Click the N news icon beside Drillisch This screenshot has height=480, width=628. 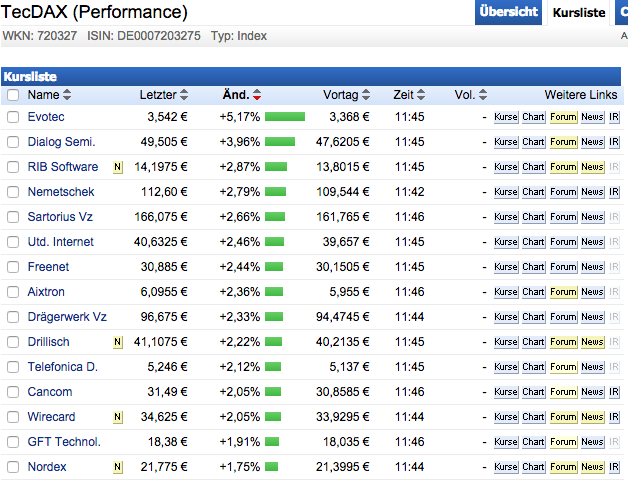(x=117, y=342)
